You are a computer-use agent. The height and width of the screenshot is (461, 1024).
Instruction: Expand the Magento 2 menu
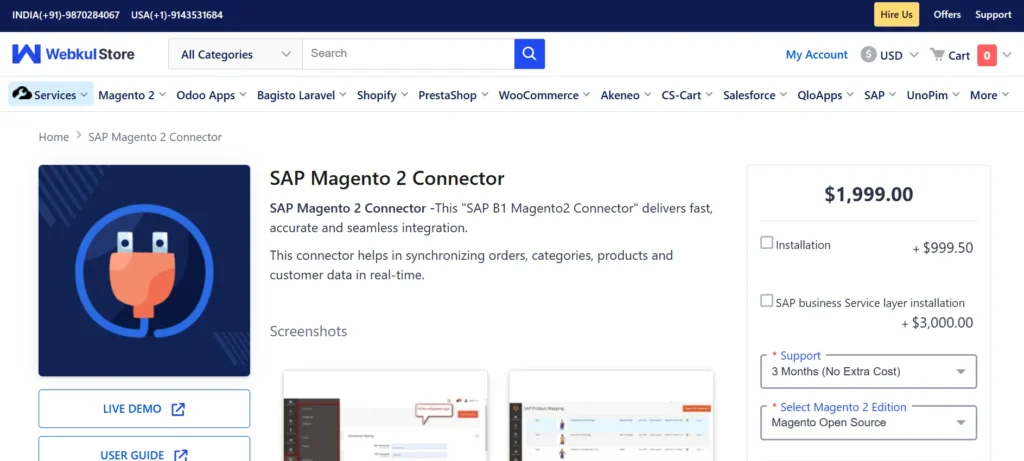(x=133, y=95)
